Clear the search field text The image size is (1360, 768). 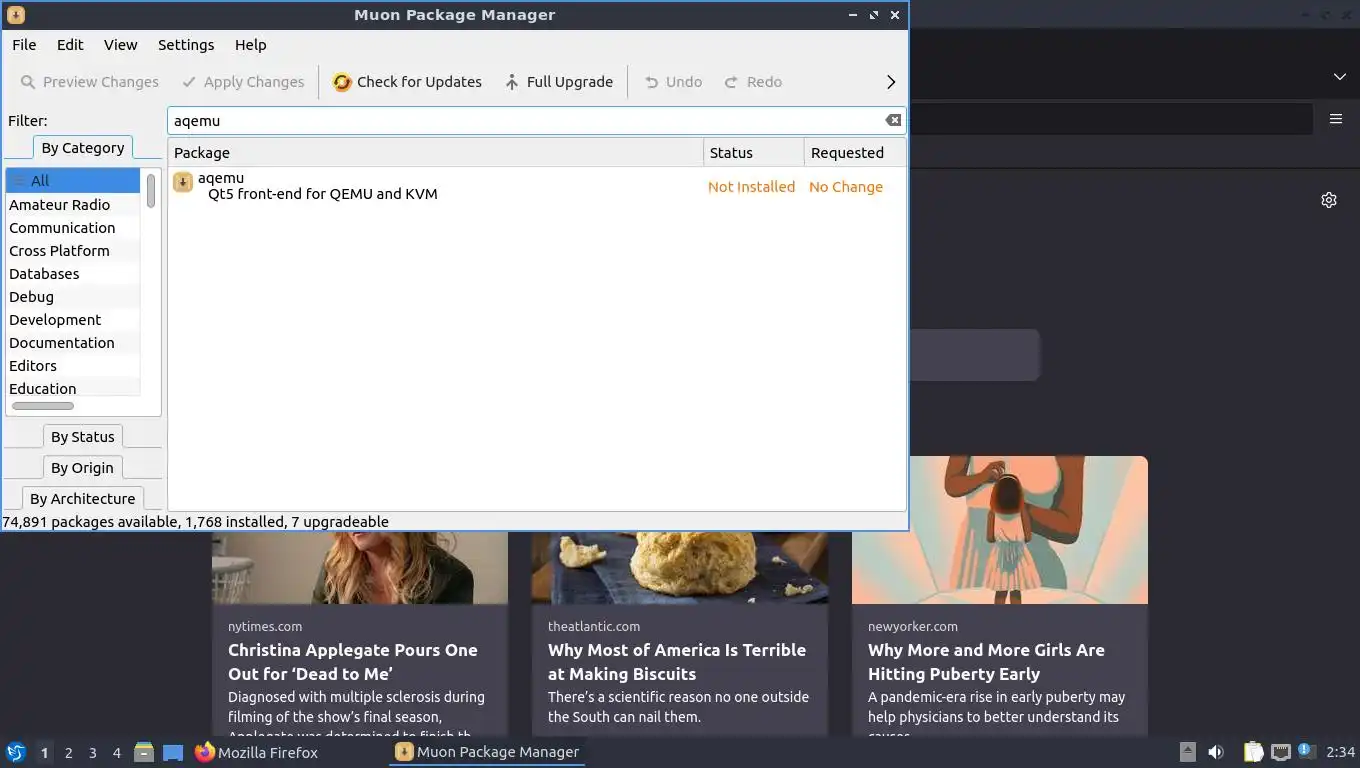tap(893, 120)
